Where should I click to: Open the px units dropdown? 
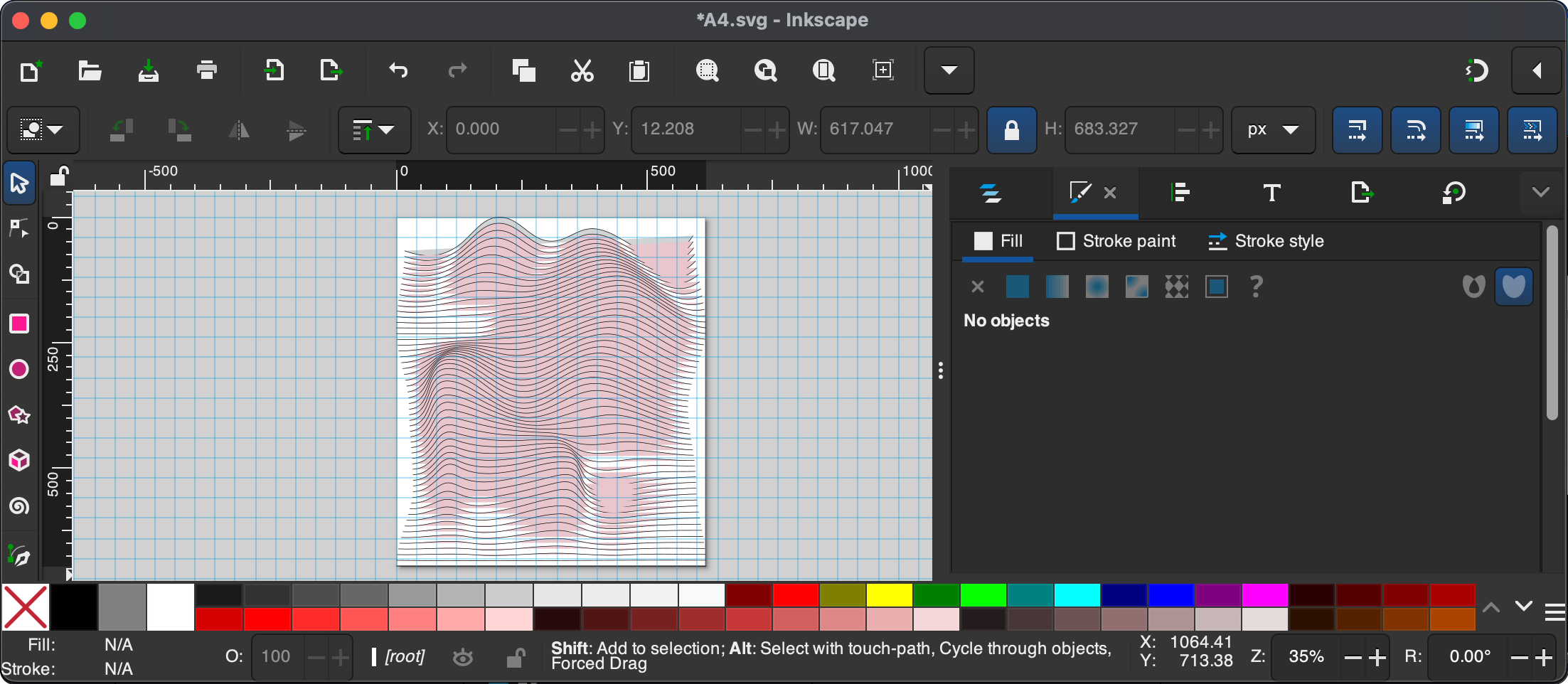coord(1272,130)
